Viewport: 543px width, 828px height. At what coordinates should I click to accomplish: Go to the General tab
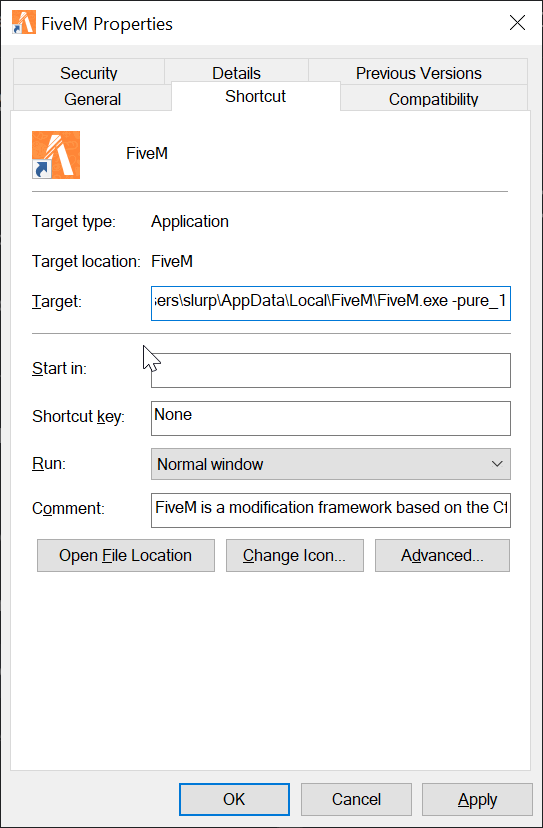click(92, 98)
